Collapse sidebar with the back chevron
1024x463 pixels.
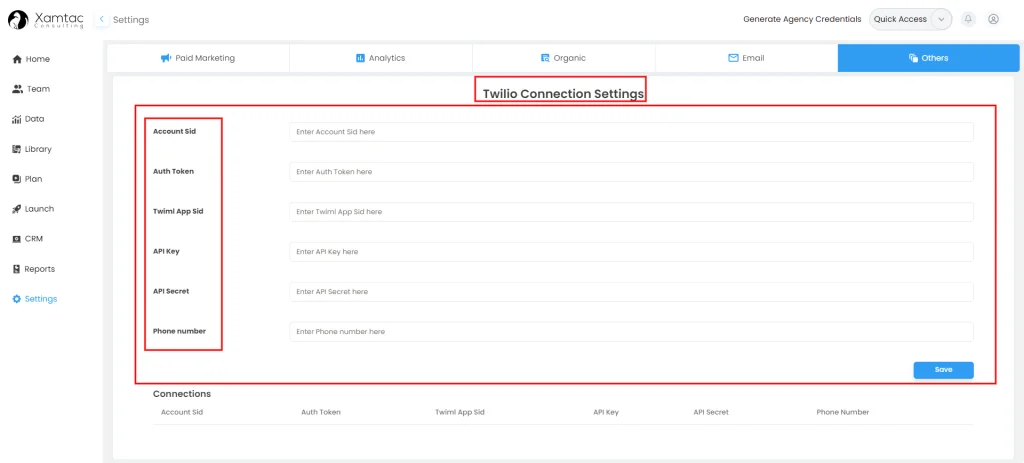point(102,19)
